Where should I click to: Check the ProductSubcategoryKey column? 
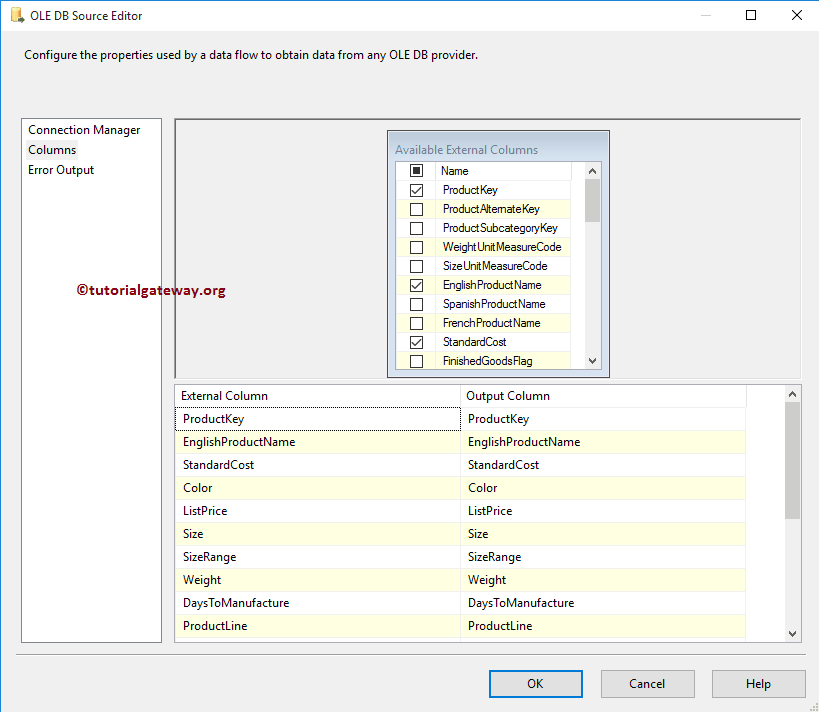pyautogui.click(x=417, y=228)
